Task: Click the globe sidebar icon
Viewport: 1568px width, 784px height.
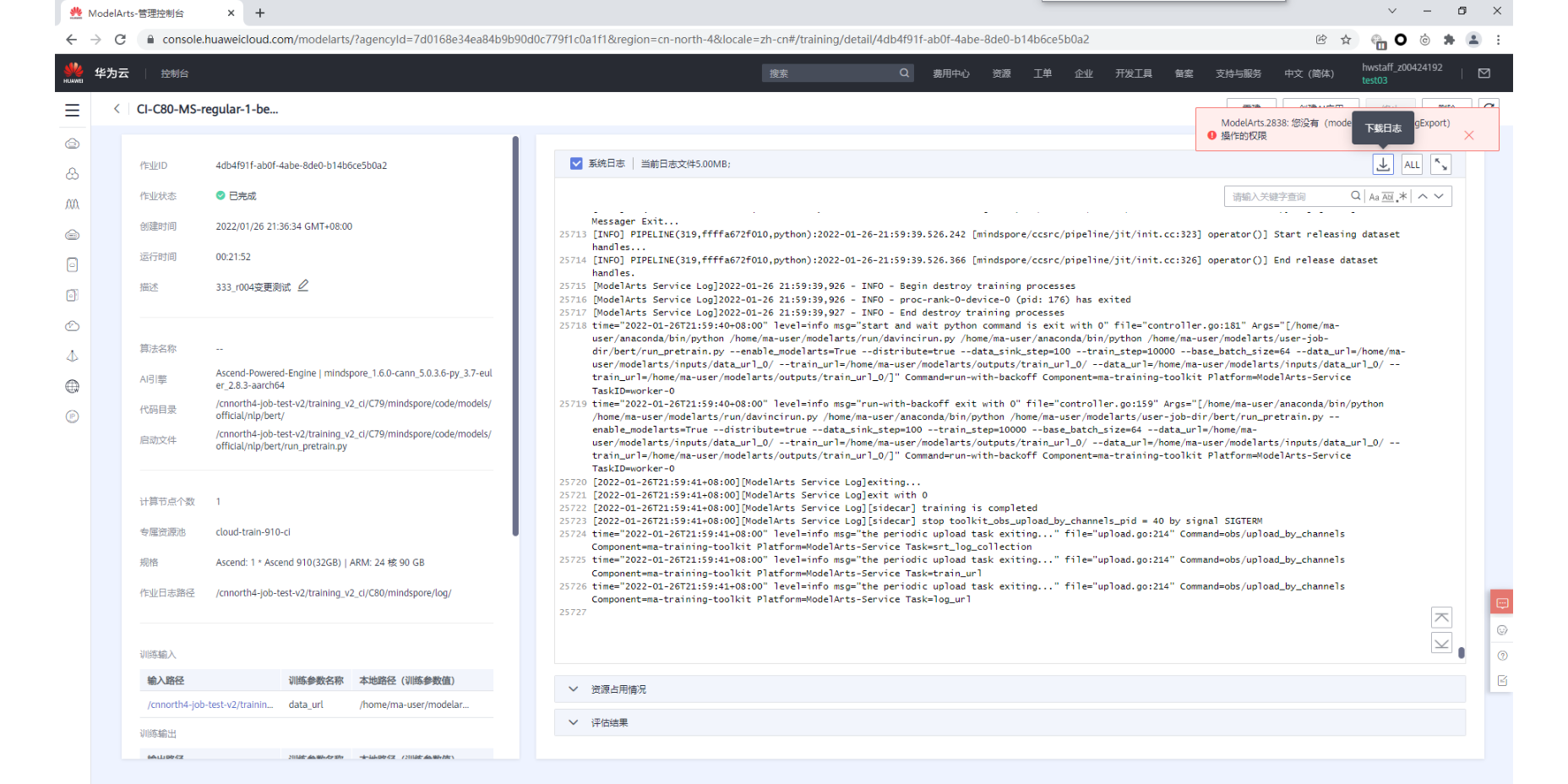Action: coord(73,386)
